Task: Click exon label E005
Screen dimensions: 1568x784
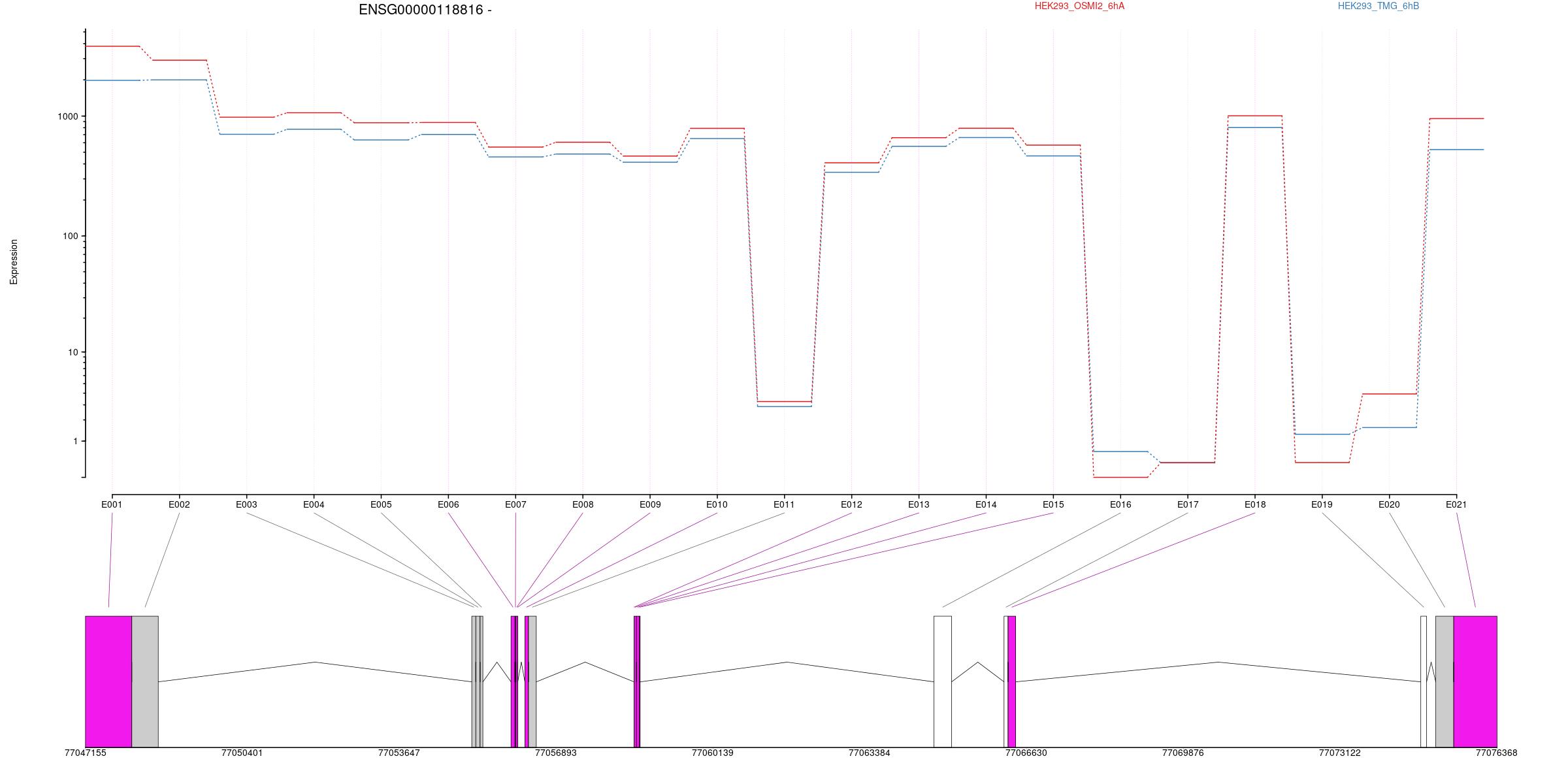Action: click(x=381, y=504)
